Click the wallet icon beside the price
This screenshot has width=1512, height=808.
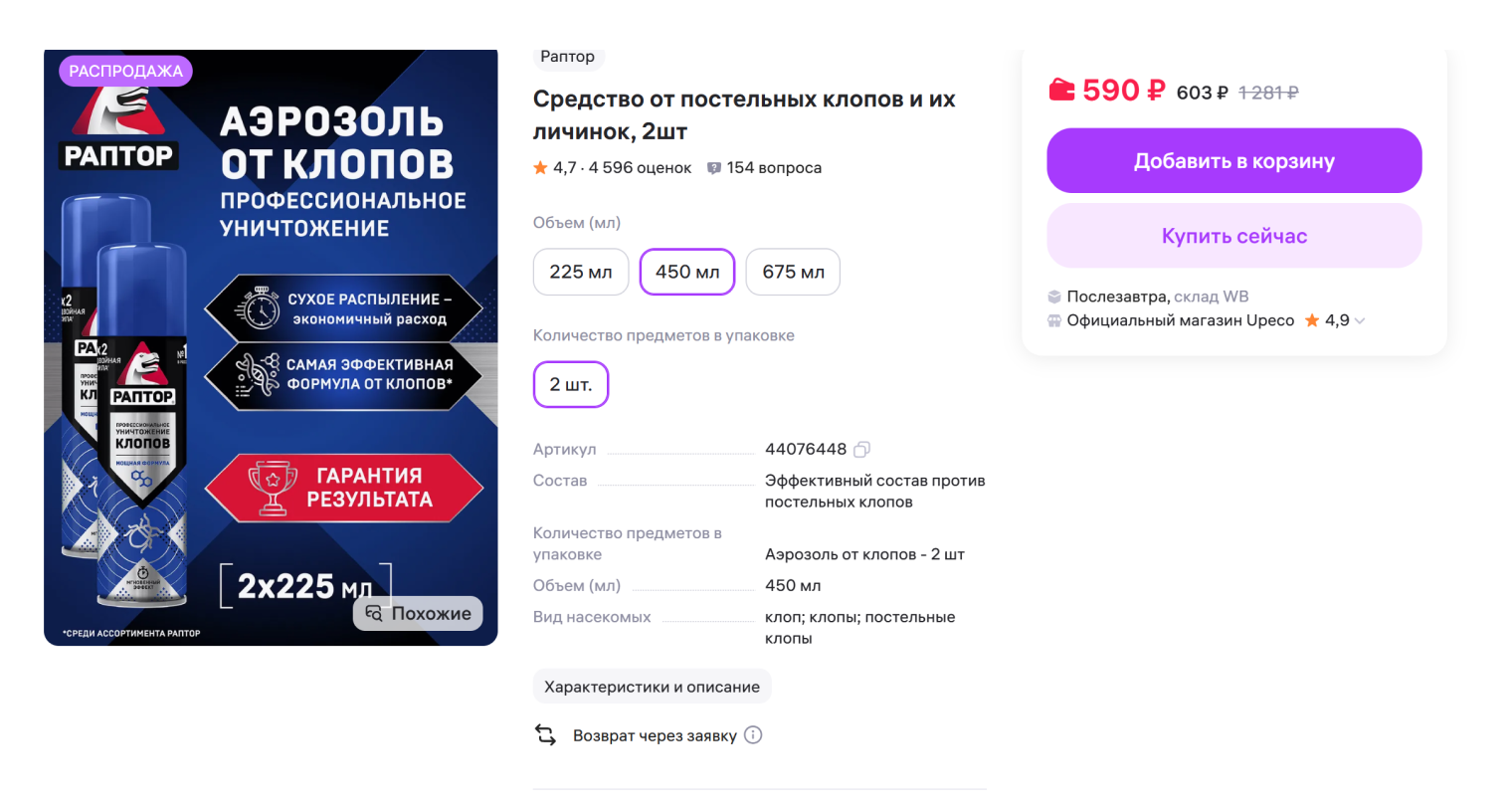tap(1060, 90)
